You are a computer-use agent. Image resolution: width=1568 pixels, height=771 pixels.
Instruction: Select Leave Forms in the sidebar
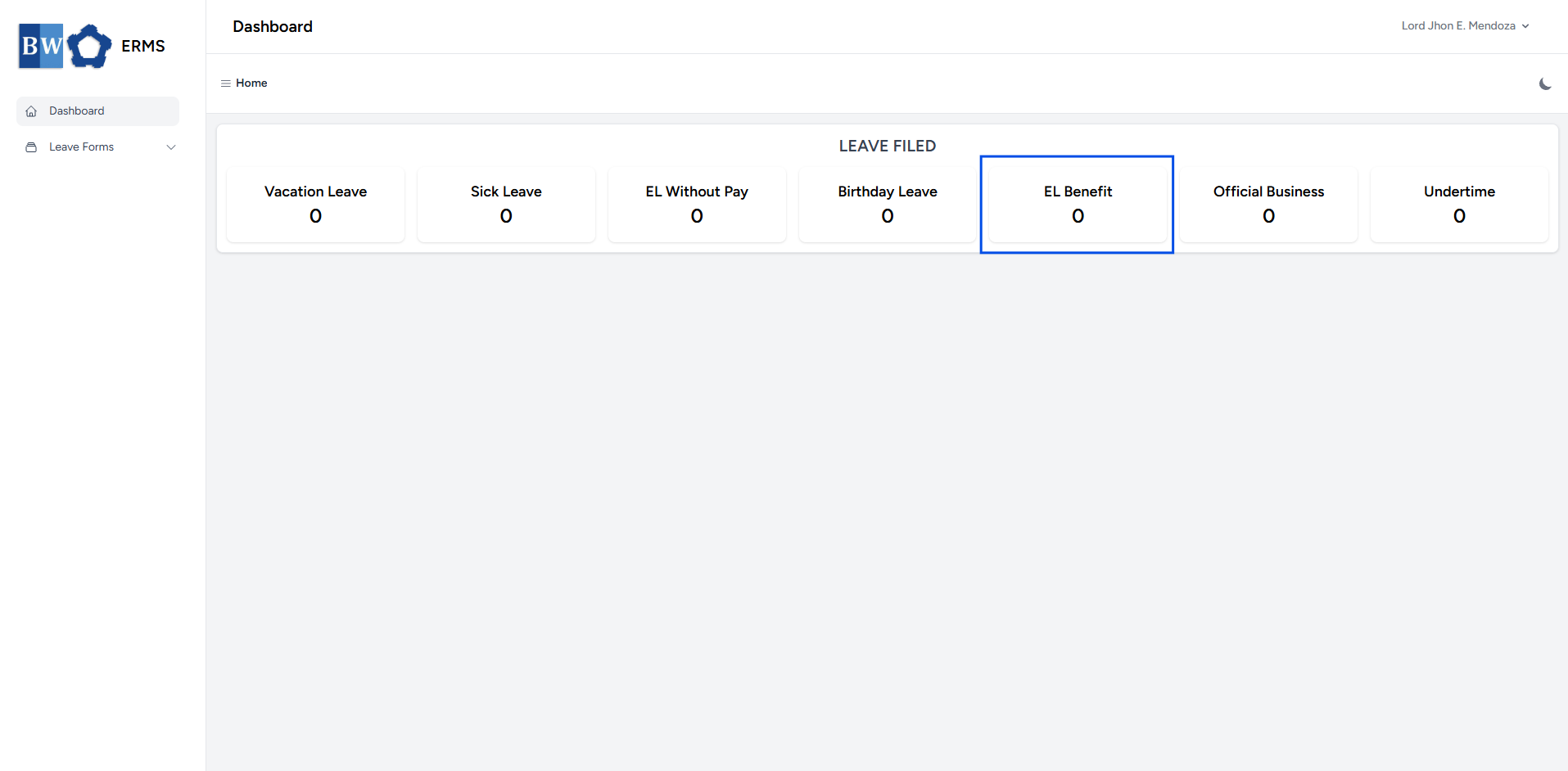[x=97, y=147]
